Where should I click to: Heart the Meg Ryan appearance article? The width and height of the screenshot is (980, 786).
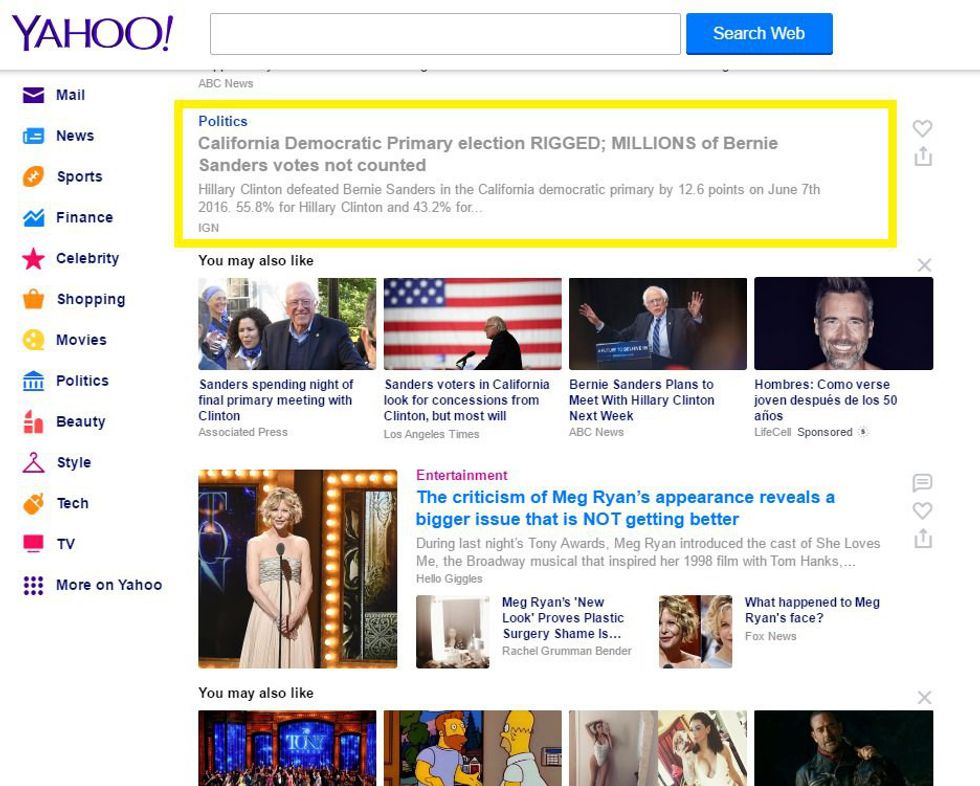tap(923, 511)
